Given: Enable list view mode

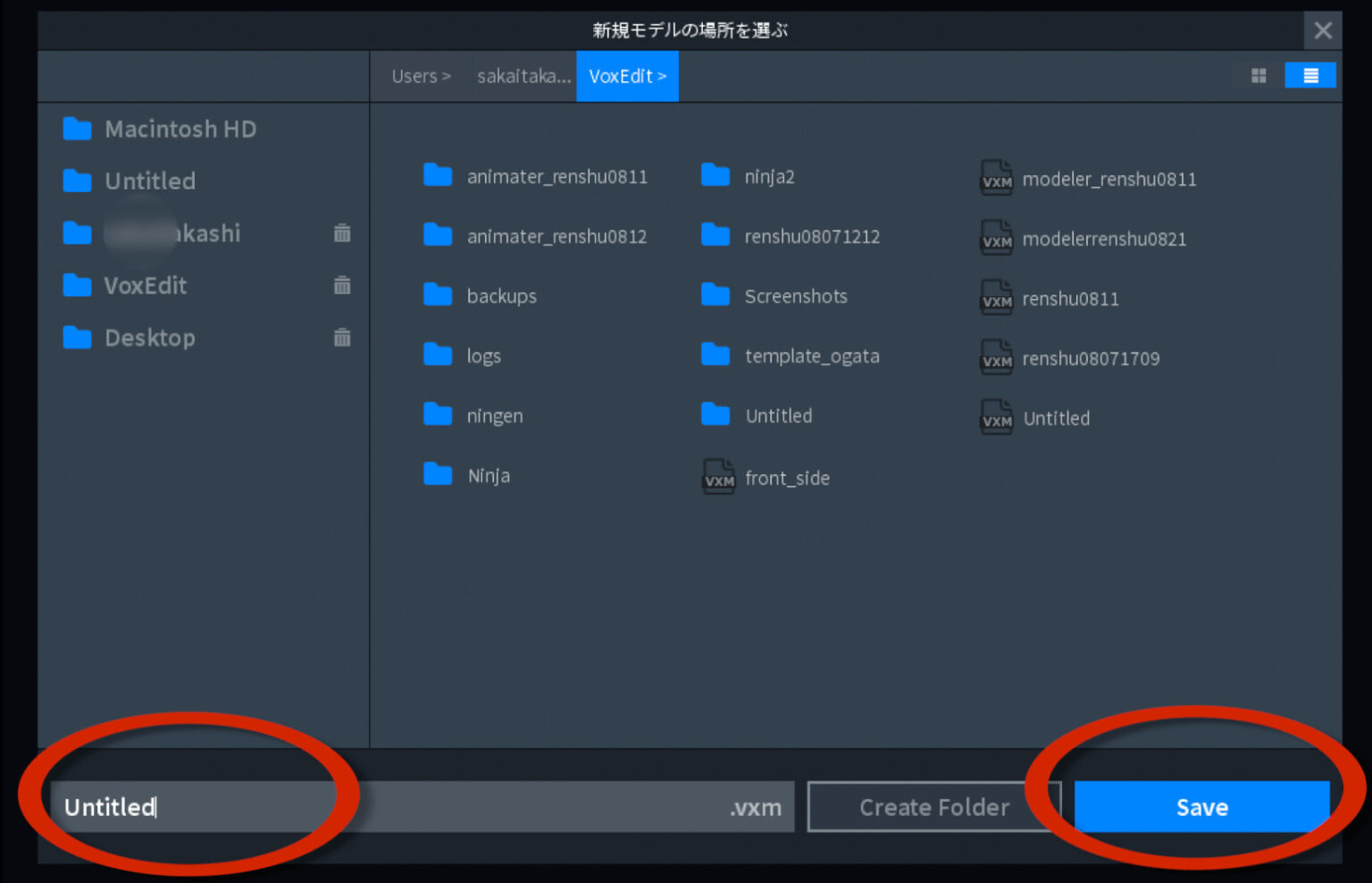Looking at the screenshot, I should (1309, 75).
